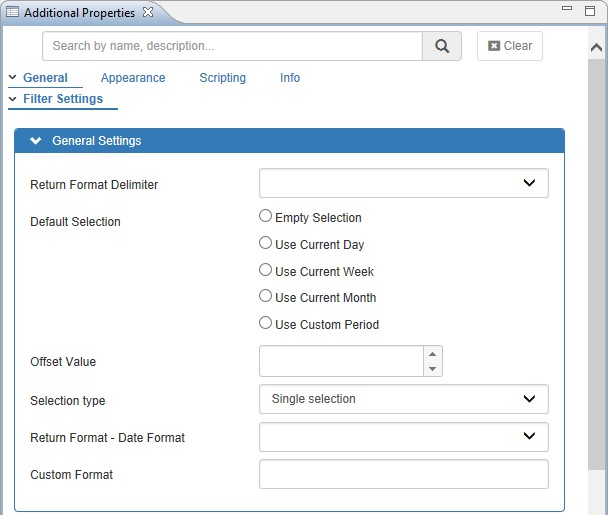Collapse General Settings panel header chevron
Screen dimensions: 608x515
coord(36,141)
